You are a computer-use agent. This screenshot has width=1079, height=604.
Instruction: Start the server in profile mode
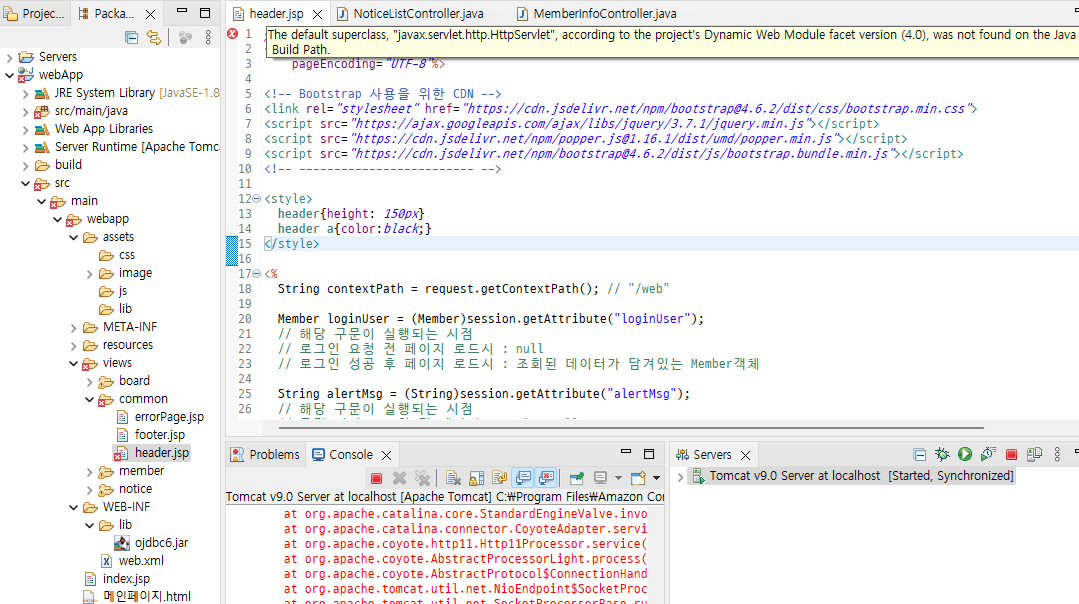[988, 454]
